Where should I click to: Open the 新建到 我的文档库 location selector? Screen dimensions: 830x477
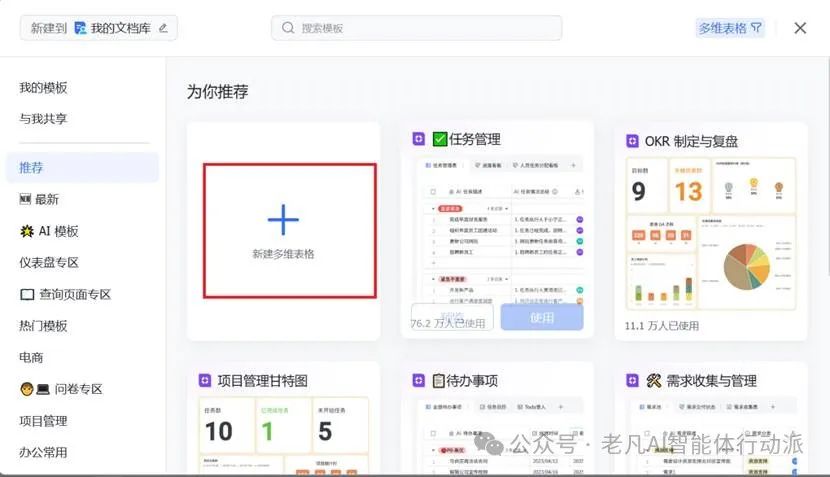tap(98, 28)
